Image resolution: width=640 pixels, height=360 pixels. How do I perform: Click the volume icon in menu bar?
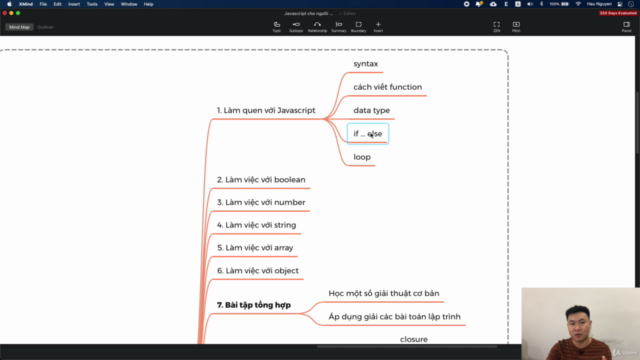click(530, 4)
